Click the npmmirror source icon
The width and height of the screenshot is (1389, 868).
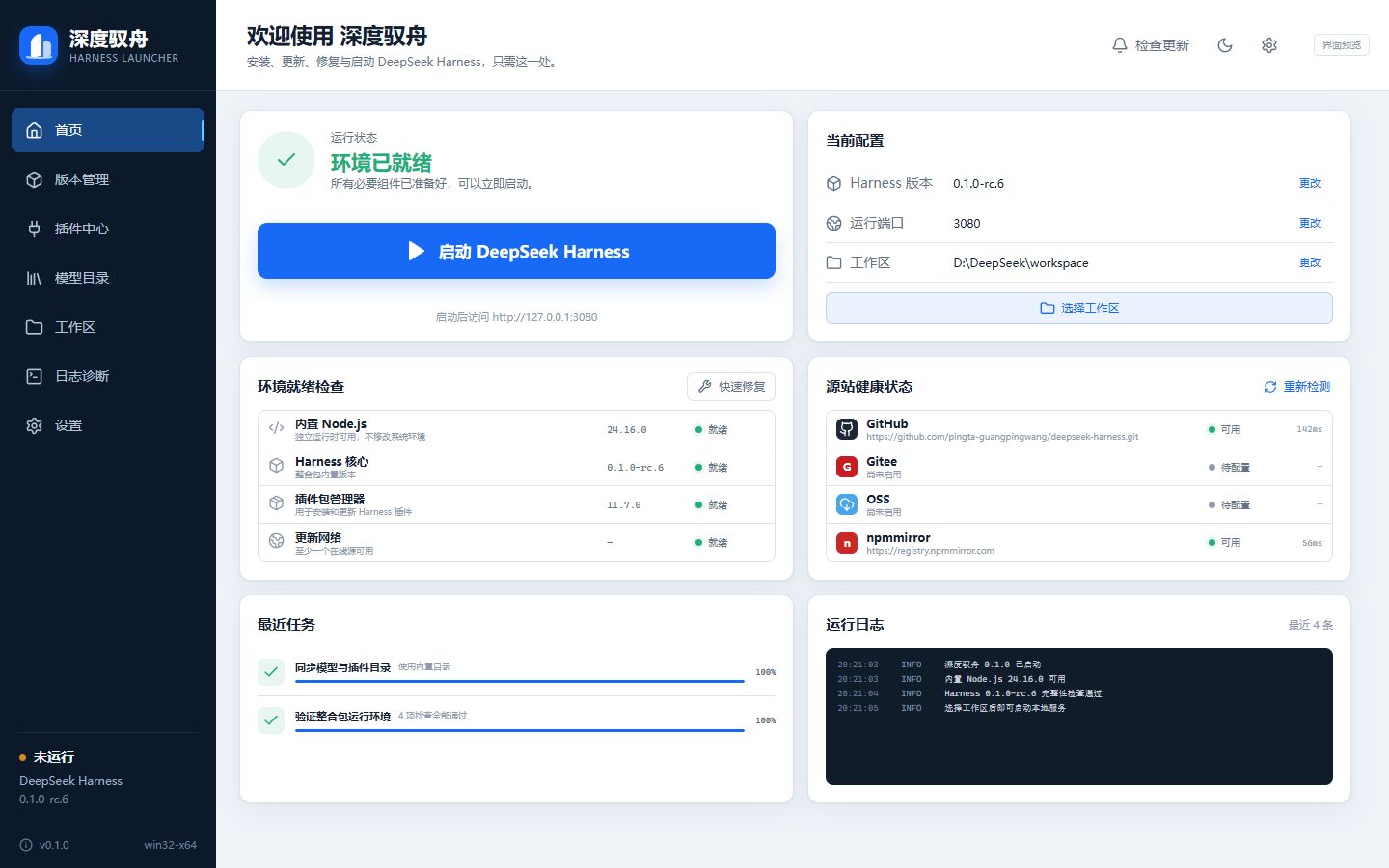tap(847, 543)
